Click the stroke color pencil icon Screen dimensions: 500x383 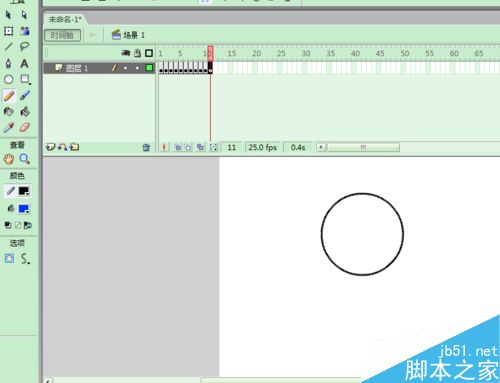coord(10,191)
